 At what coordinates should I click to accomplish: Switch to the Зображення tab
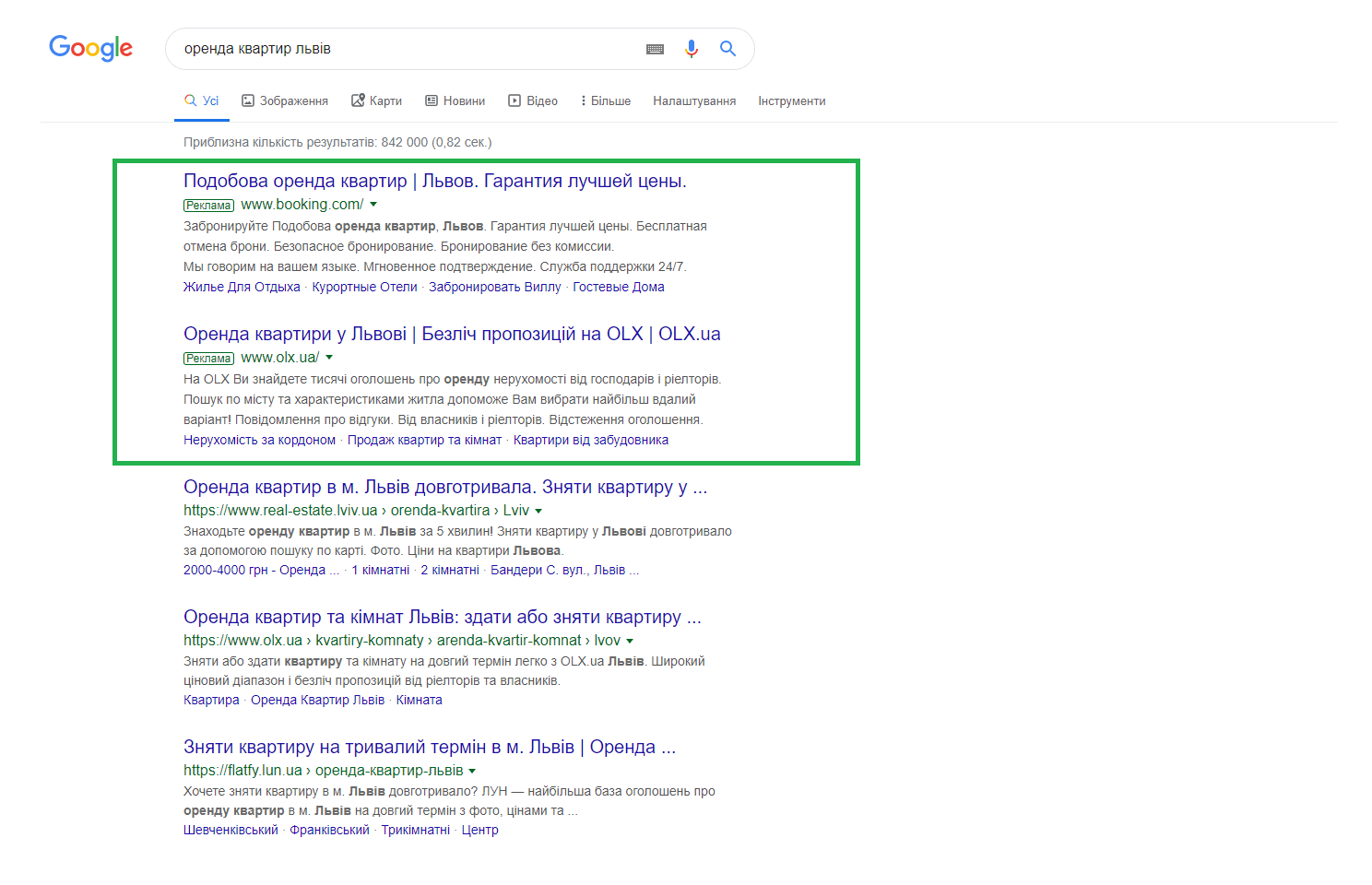click(x=285, y=100)
